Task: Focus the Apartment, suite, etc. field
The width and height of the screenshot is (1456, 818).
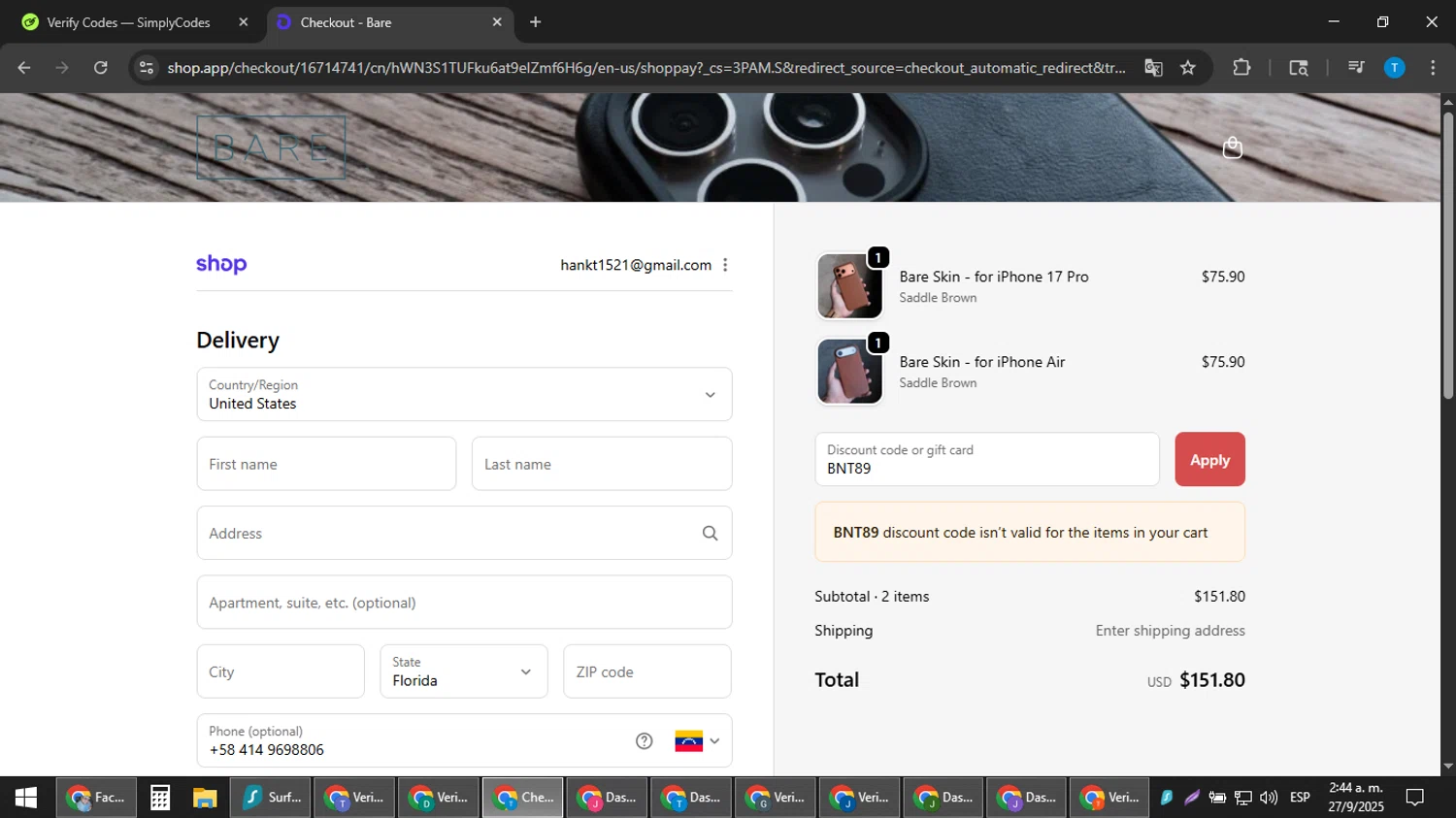Action: pyautogui.click(x=464, y=603)
